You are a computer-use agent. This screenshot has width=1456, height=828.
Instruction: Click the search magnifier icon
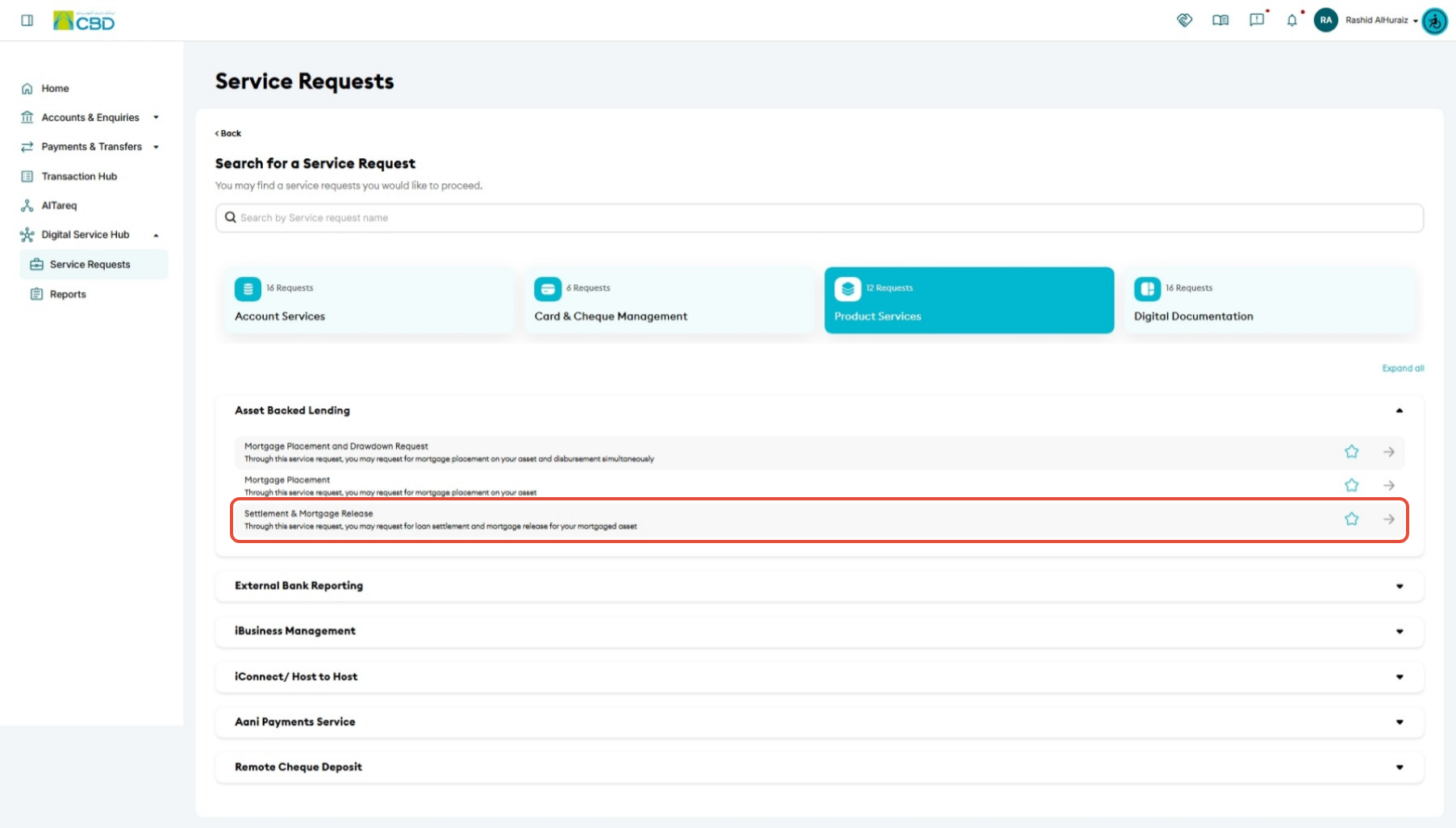pyautogui.click(x=231, y=217)
